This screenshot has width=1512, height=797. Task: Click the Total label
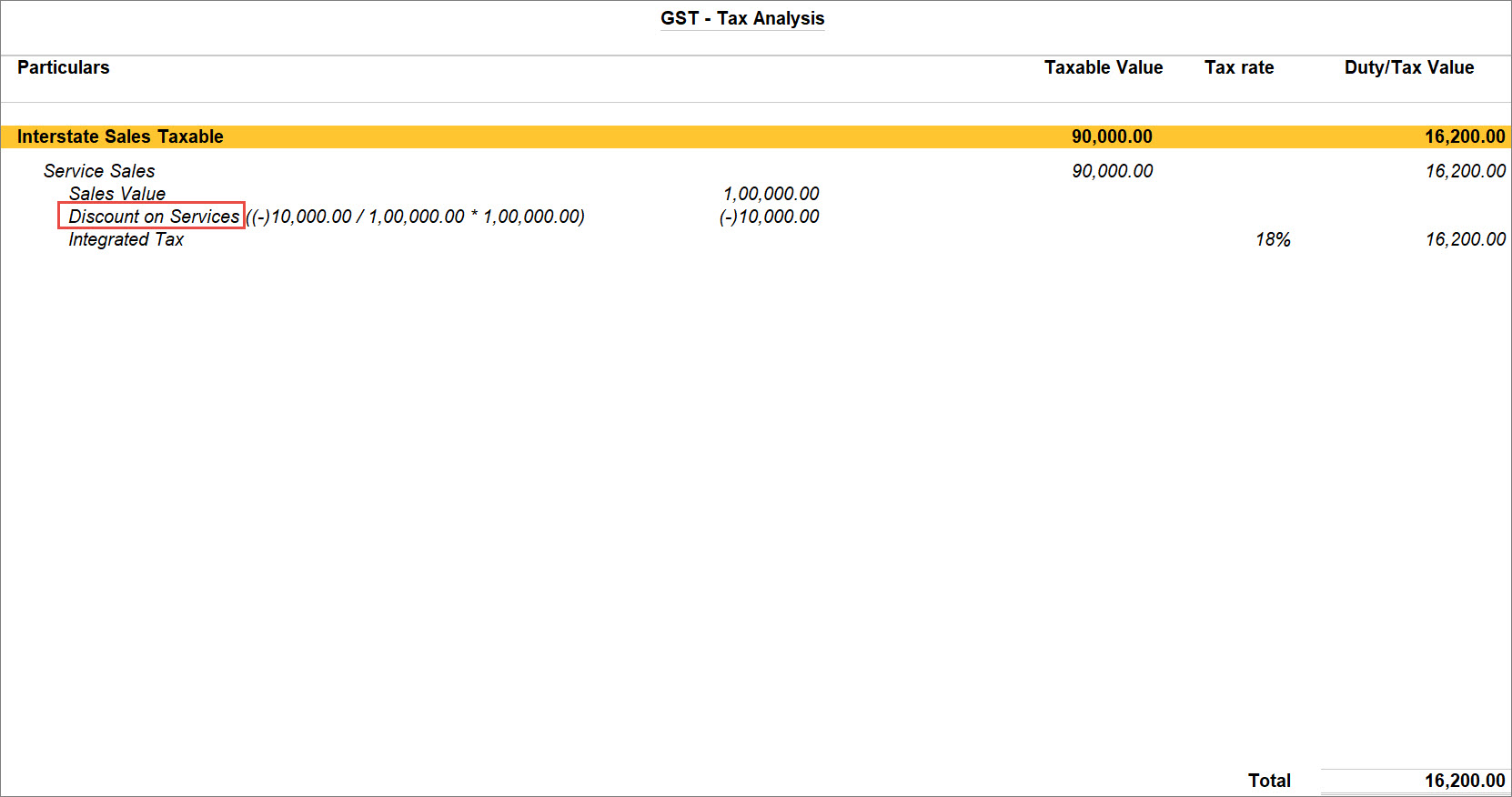pyautogui.click(x=1269, y=781)
